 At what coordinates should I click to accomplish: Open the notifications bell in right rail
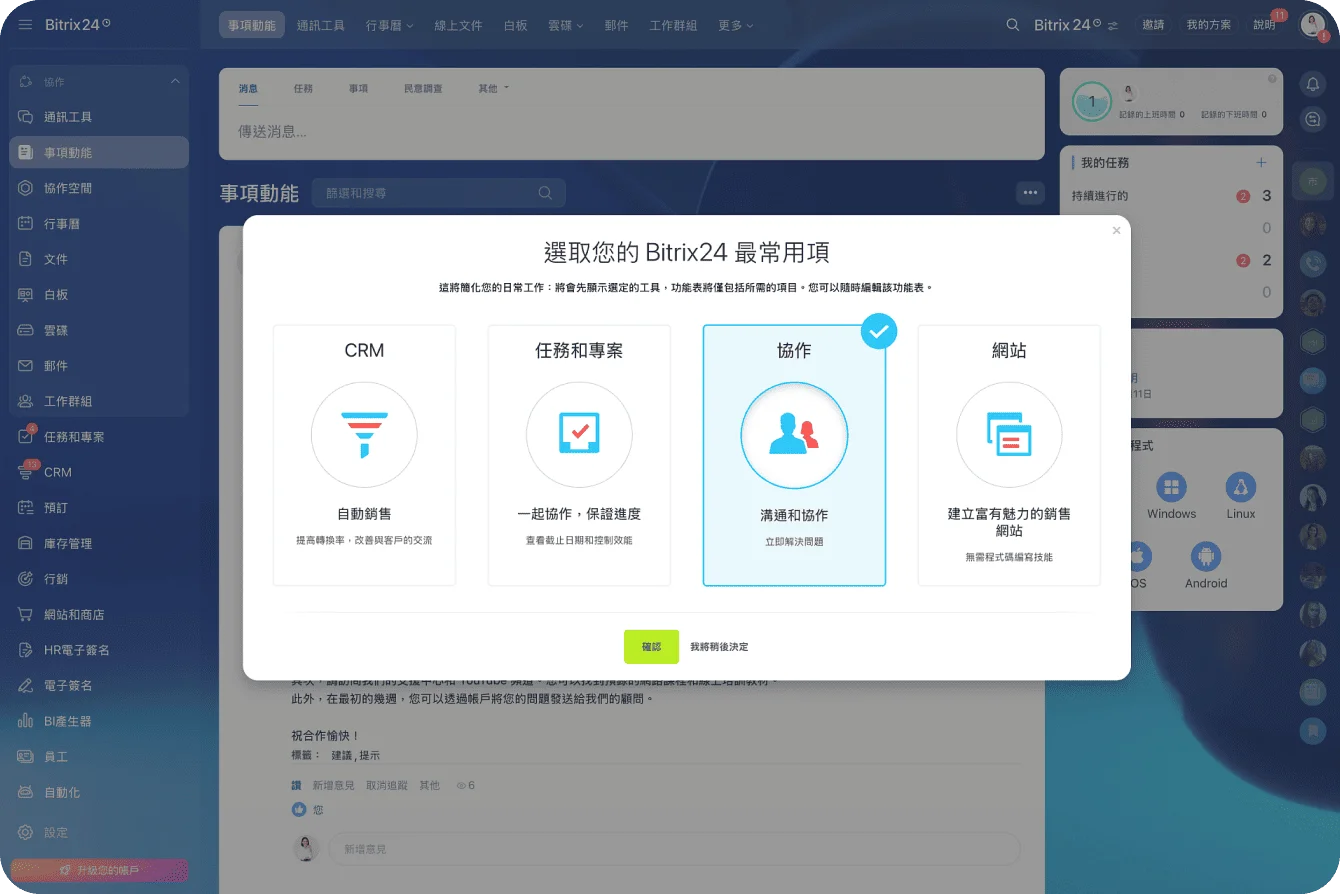click(1313, 85)
